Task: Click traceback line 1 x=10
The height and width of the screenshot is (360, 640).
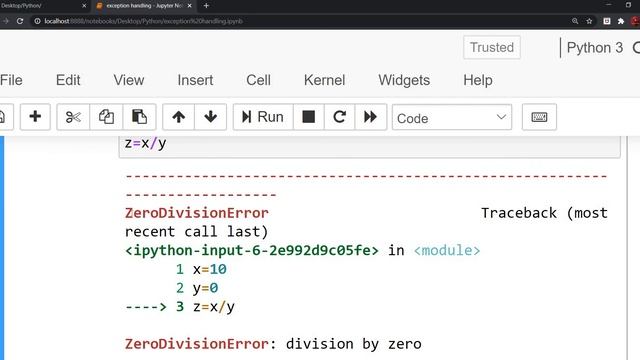Action: (x=201, y=269)
